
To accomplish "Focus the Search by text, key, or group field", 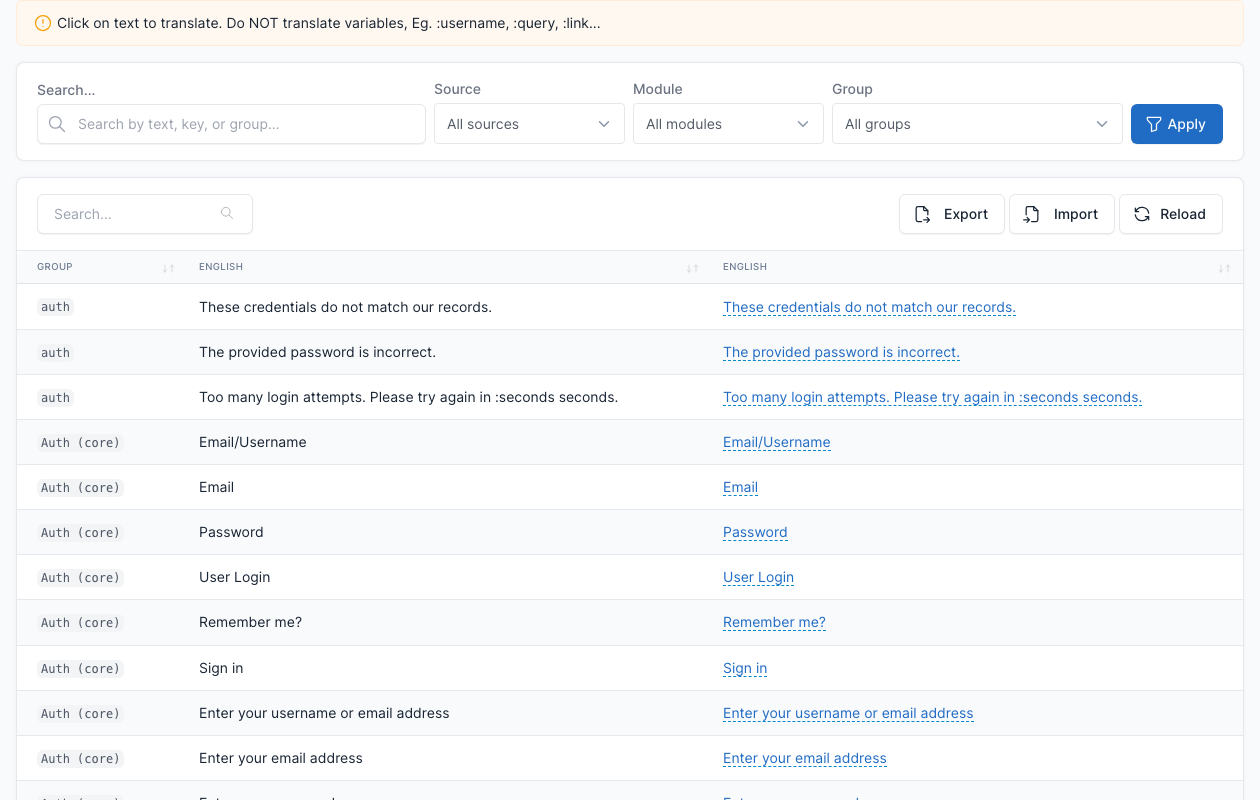I will pos(231,124).
